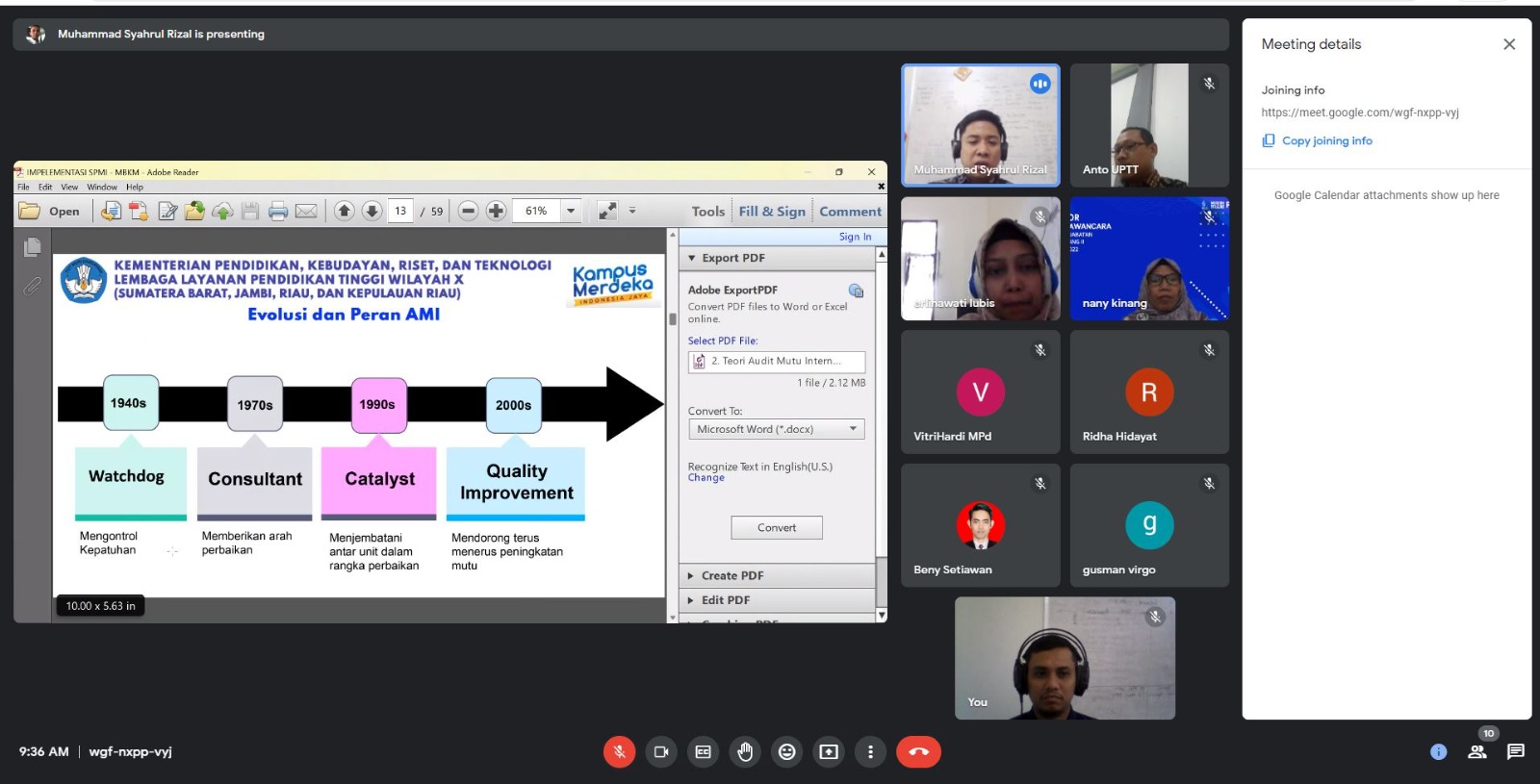
Task: Expand the Create PDF section
Action: click(x=731, y=575)
